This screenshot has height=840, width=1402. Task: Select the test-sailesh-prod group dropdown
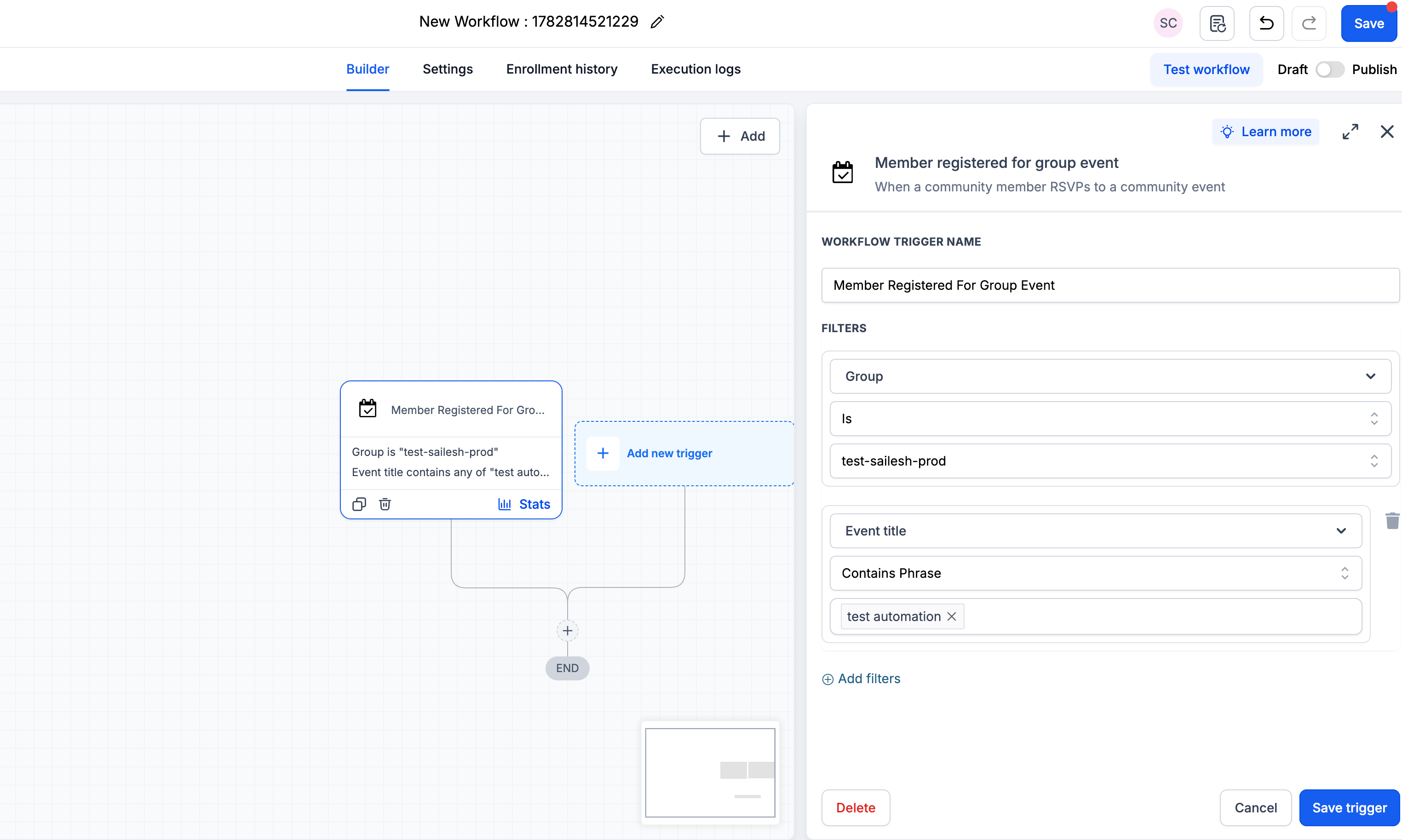coord(1110,461)
